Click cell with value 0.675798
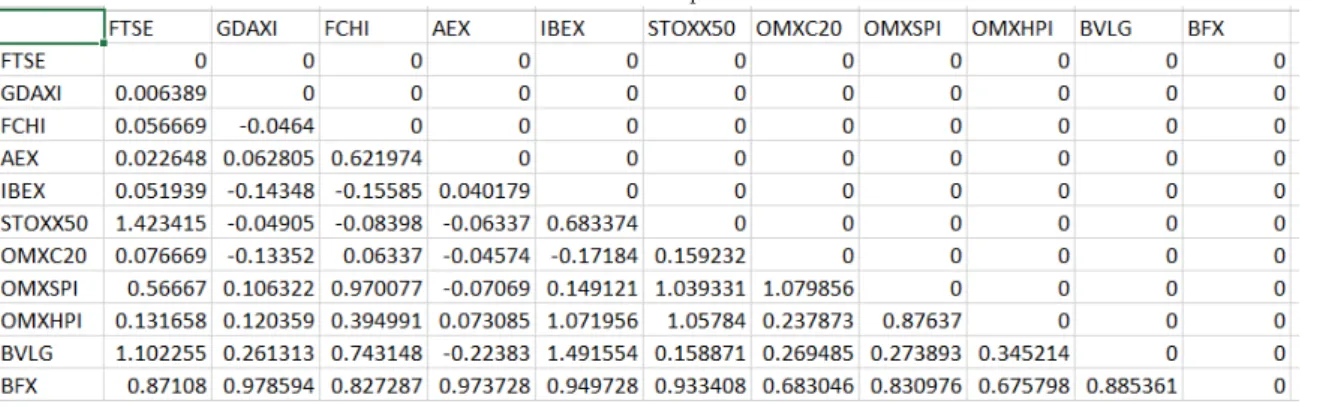The width and height of the screenshot is (1326, 407). point(1020,385)
